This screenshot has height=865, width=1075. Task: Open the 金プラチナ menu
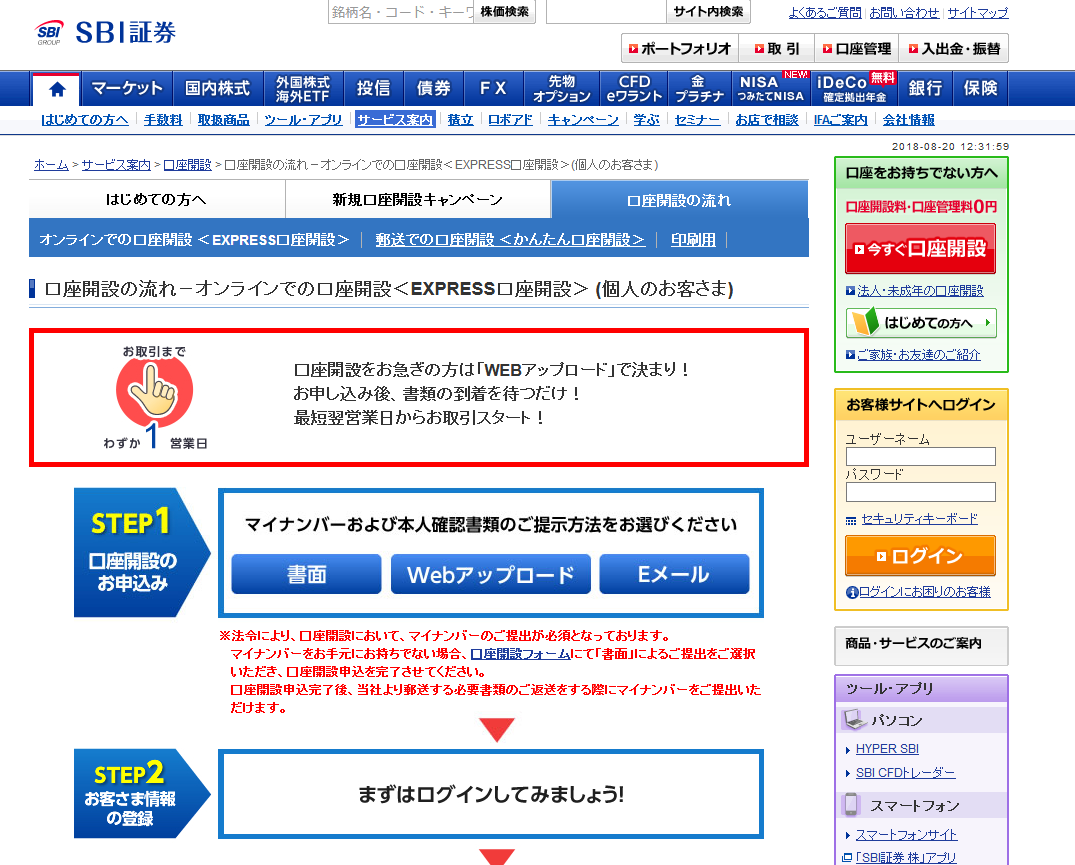pos(699,88)
